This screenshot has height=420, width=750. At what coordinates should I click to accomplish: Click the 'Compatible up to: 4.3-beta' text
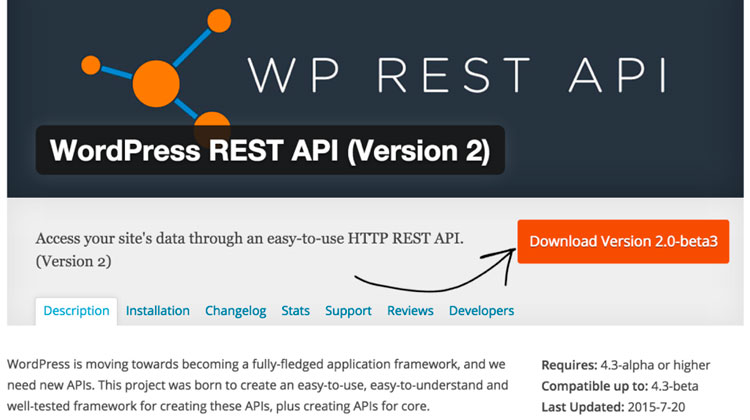(x=620, y=387)
